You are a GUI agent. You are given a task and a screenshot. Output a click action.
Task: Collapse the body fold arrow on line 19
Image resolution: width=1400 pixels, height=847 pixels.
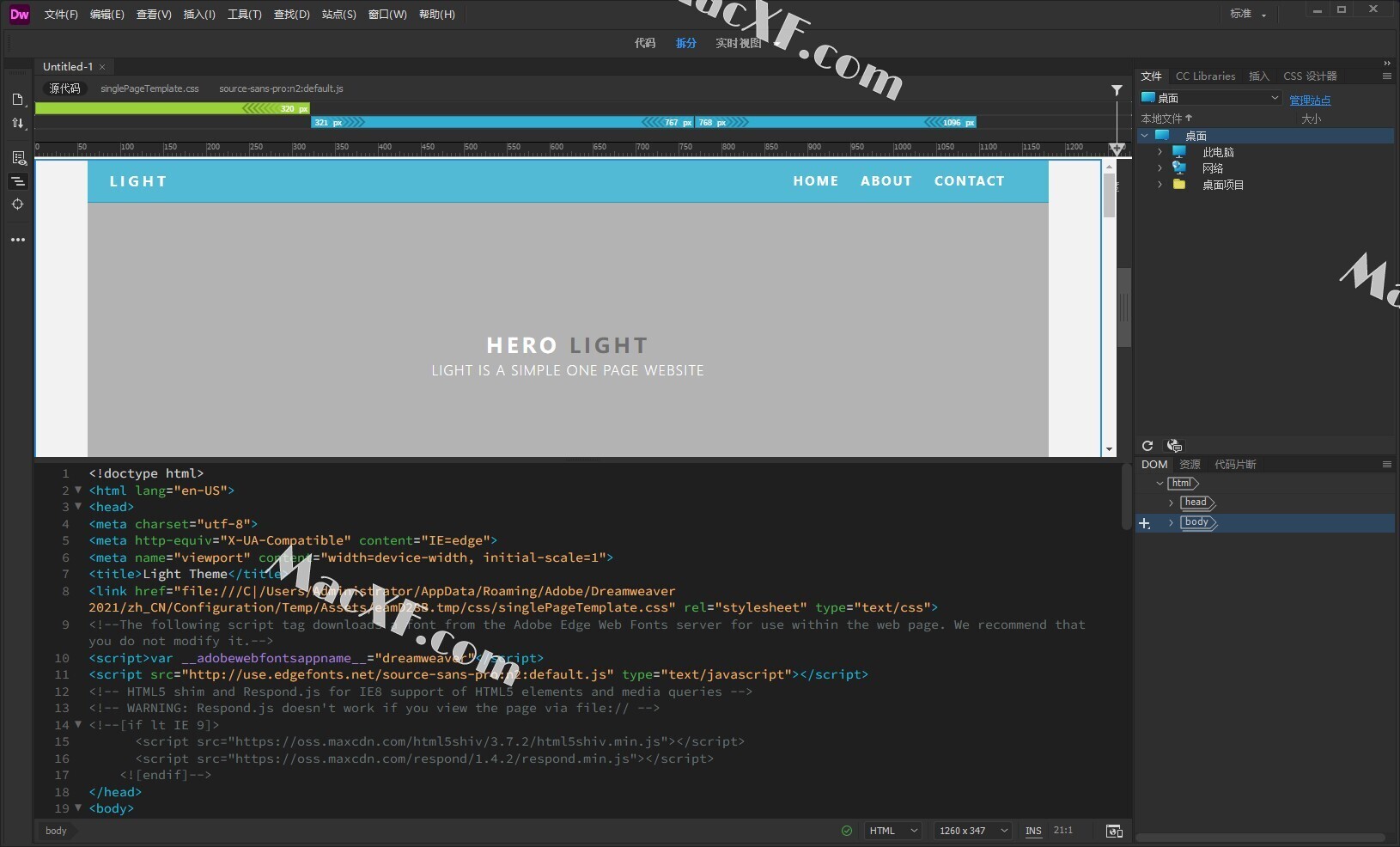pos(78,808)
